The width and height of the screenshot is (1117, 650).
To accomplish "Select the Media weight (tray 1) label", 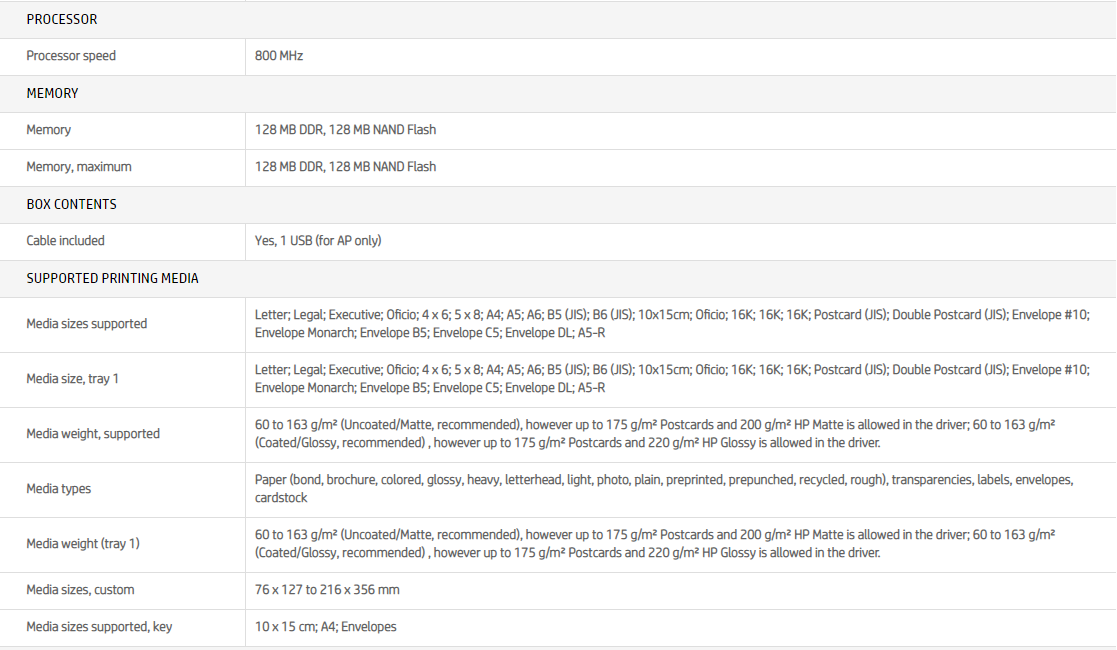I will (83, 544).
